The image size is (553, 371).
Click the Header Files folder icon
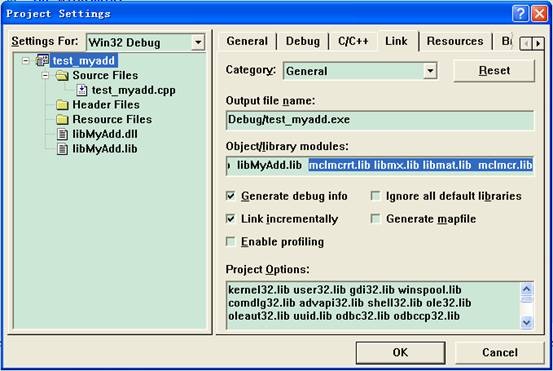point(62,105)
